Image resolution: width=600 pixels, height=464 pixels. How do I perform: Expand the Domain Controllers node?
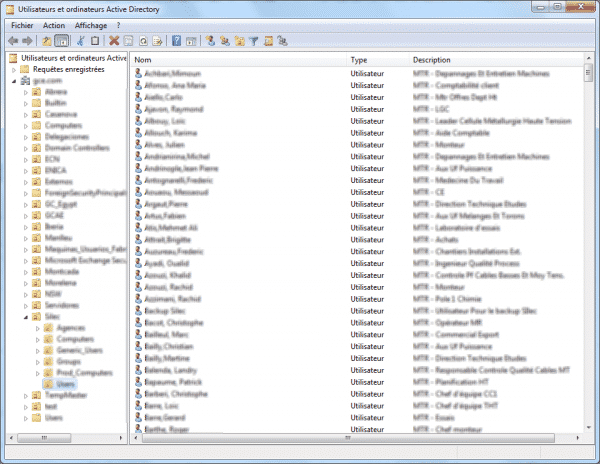pos(26,148)
